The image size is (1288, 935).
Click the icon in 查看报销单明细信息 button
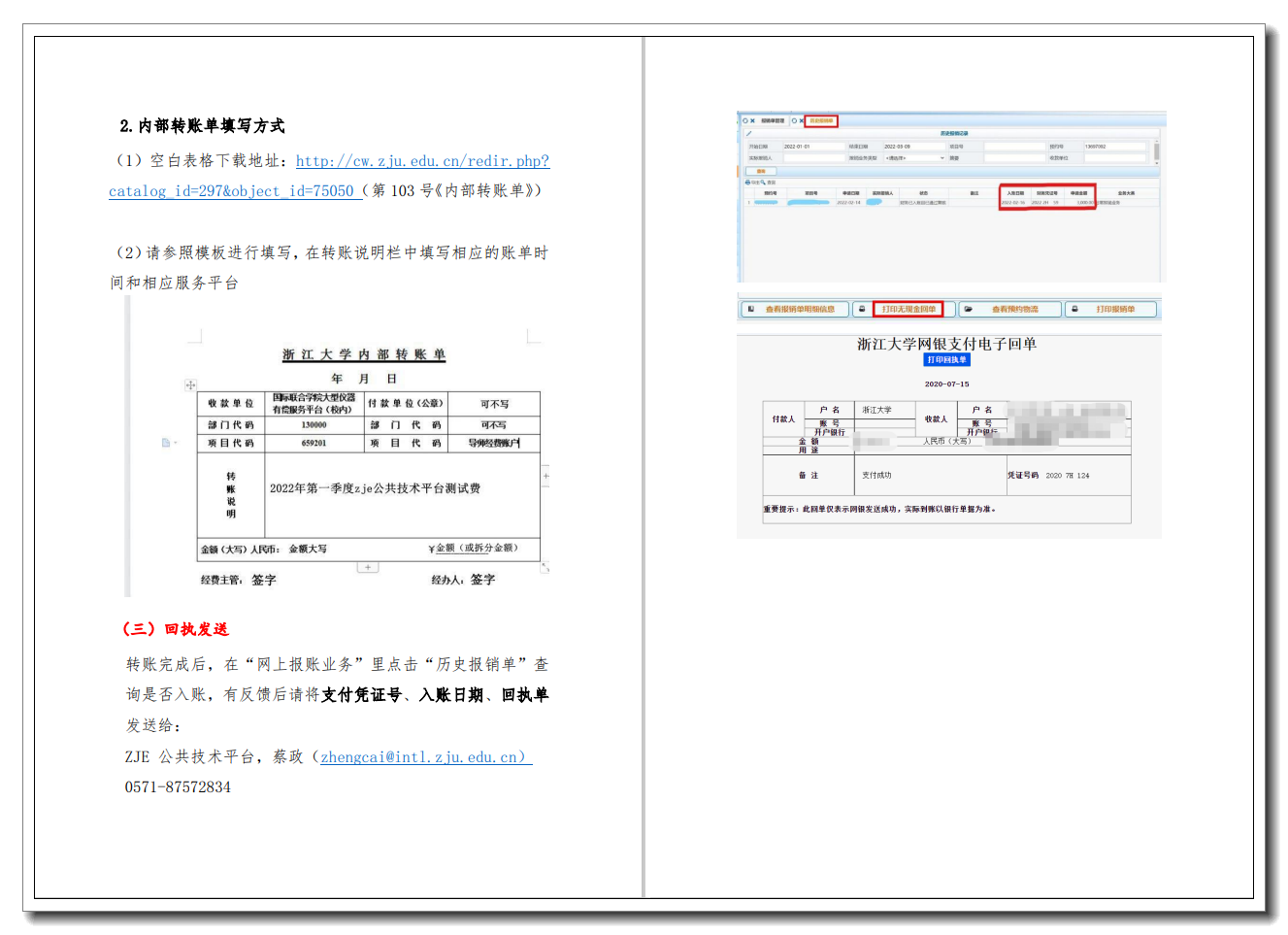coord(751,309)
